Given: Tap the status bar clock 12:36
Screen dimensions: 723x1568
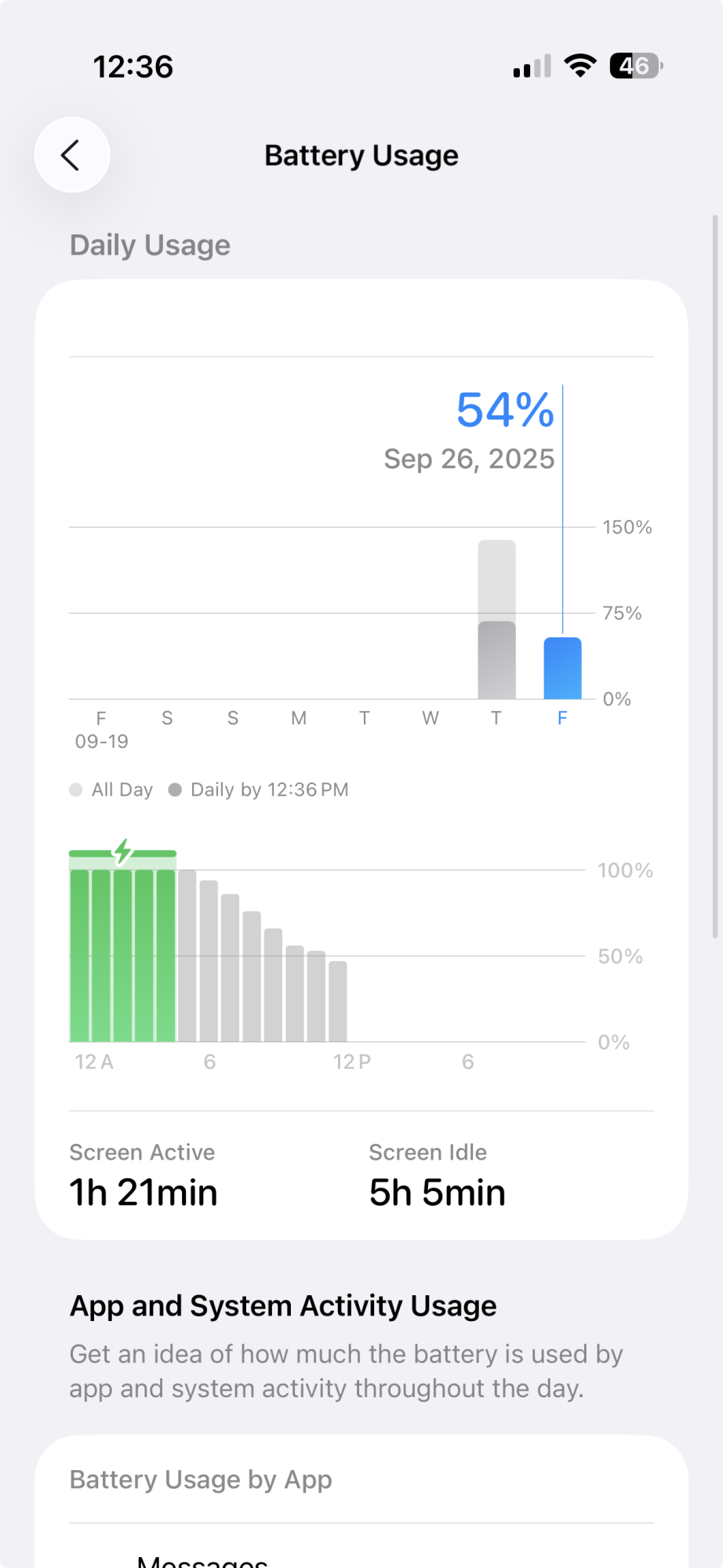Looking at the screenshot, I should point(133,67).
